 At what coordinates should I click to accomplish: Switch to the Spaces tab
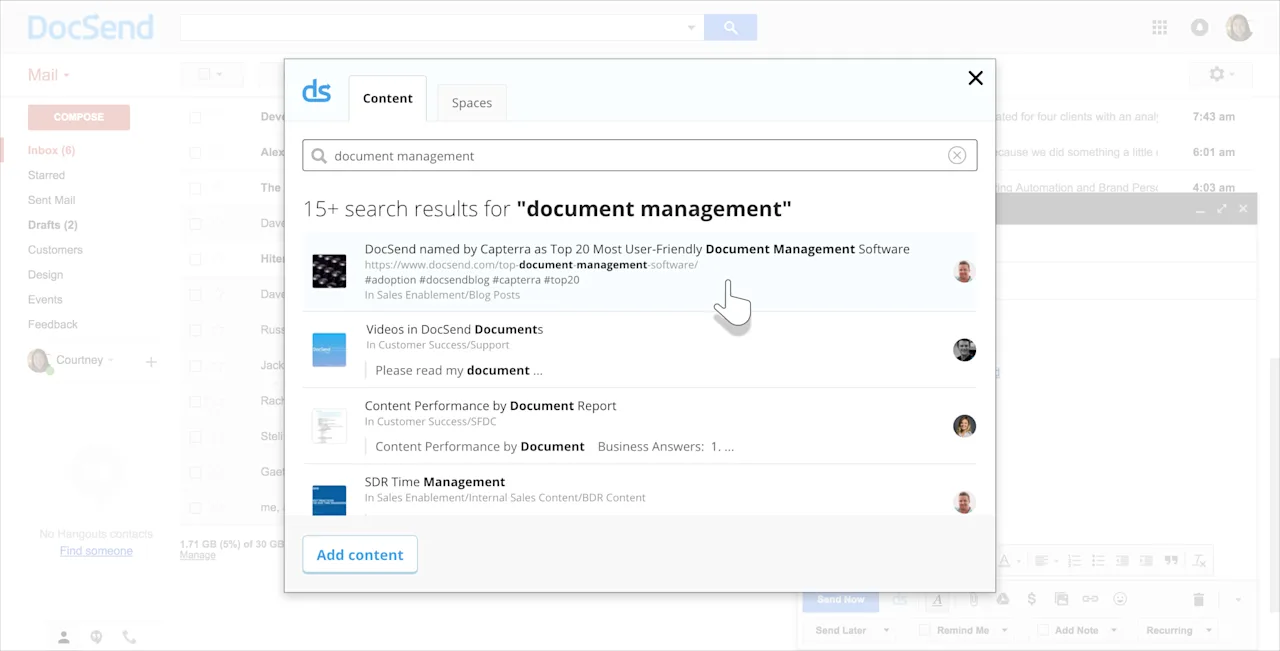tap(471, 102)
